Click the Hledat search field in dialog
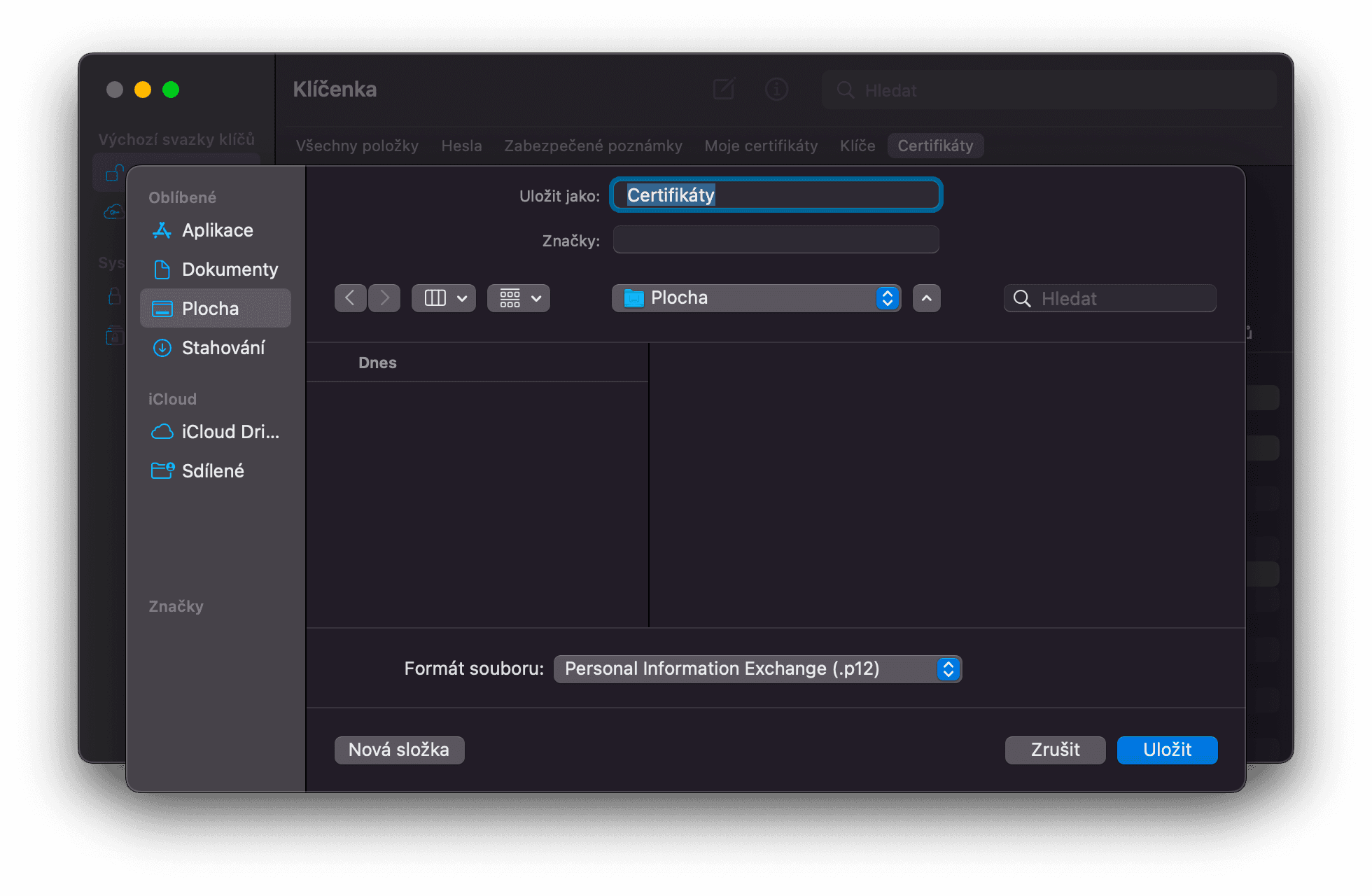 [1120, 299]
